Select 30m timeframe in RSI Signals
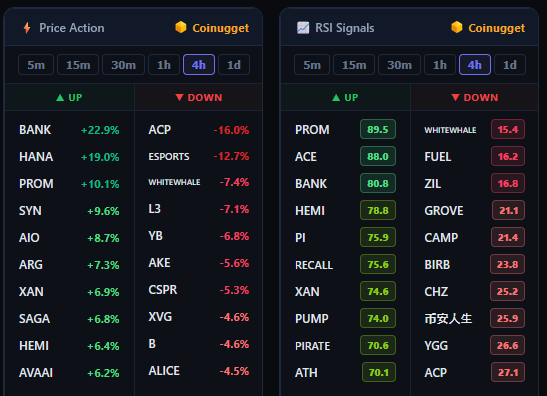This screenshot has height=396, width=547. 399,65
